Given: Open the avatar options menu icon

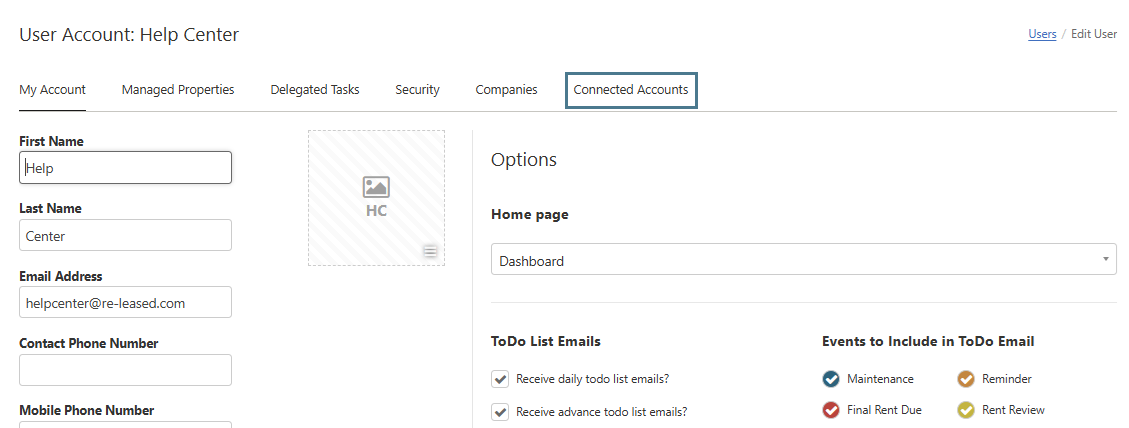Looking at the screenshot, I should pos(430,251).
